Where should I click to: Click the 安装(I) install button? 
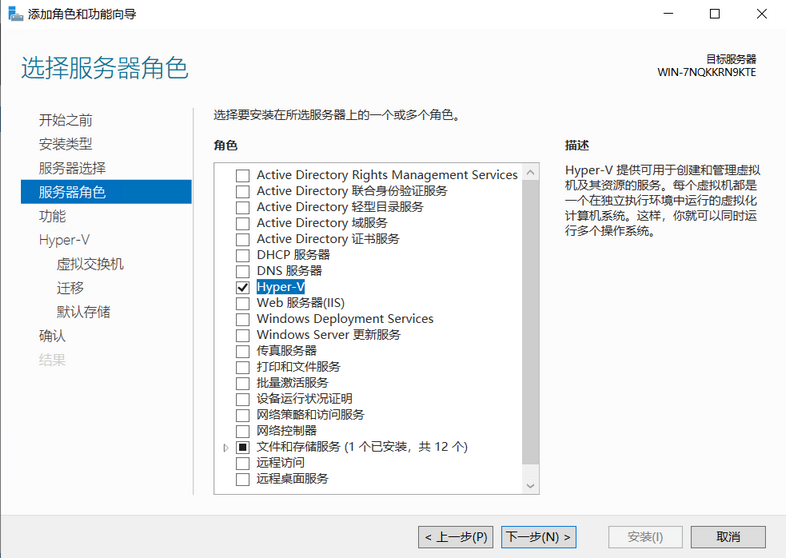(645, 537)
